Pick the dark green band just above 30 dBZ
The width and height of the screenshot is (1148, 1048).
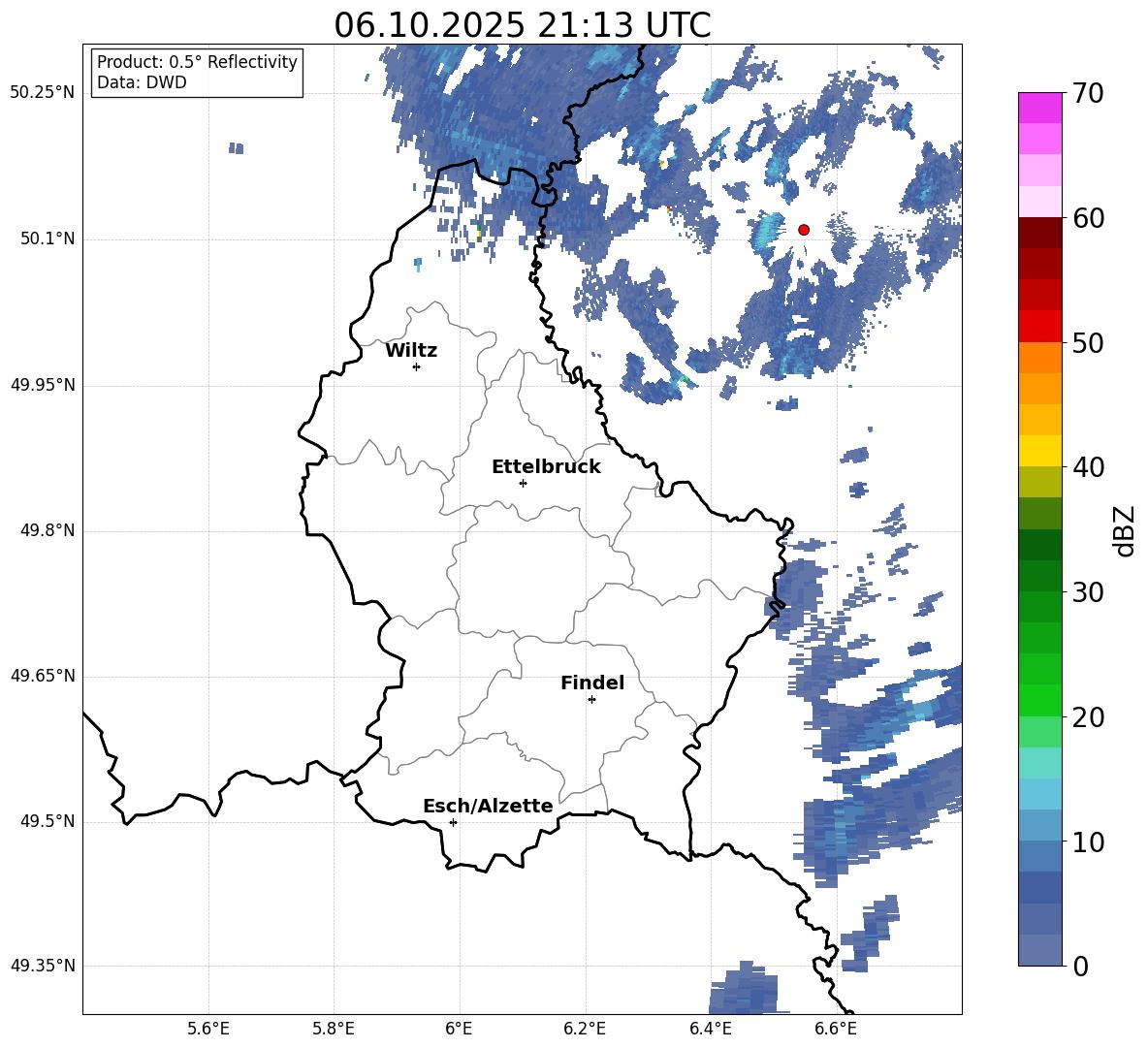click(1039, 576)
